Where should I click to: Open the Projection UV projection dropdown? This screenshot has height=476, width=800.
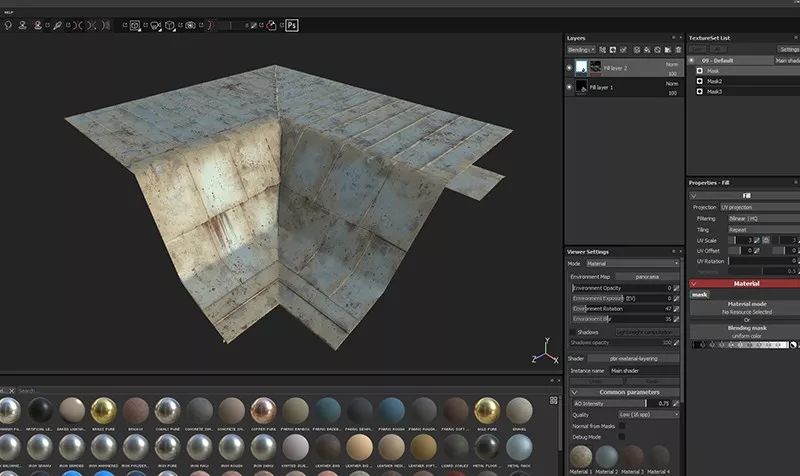click(x=760, y=207)
